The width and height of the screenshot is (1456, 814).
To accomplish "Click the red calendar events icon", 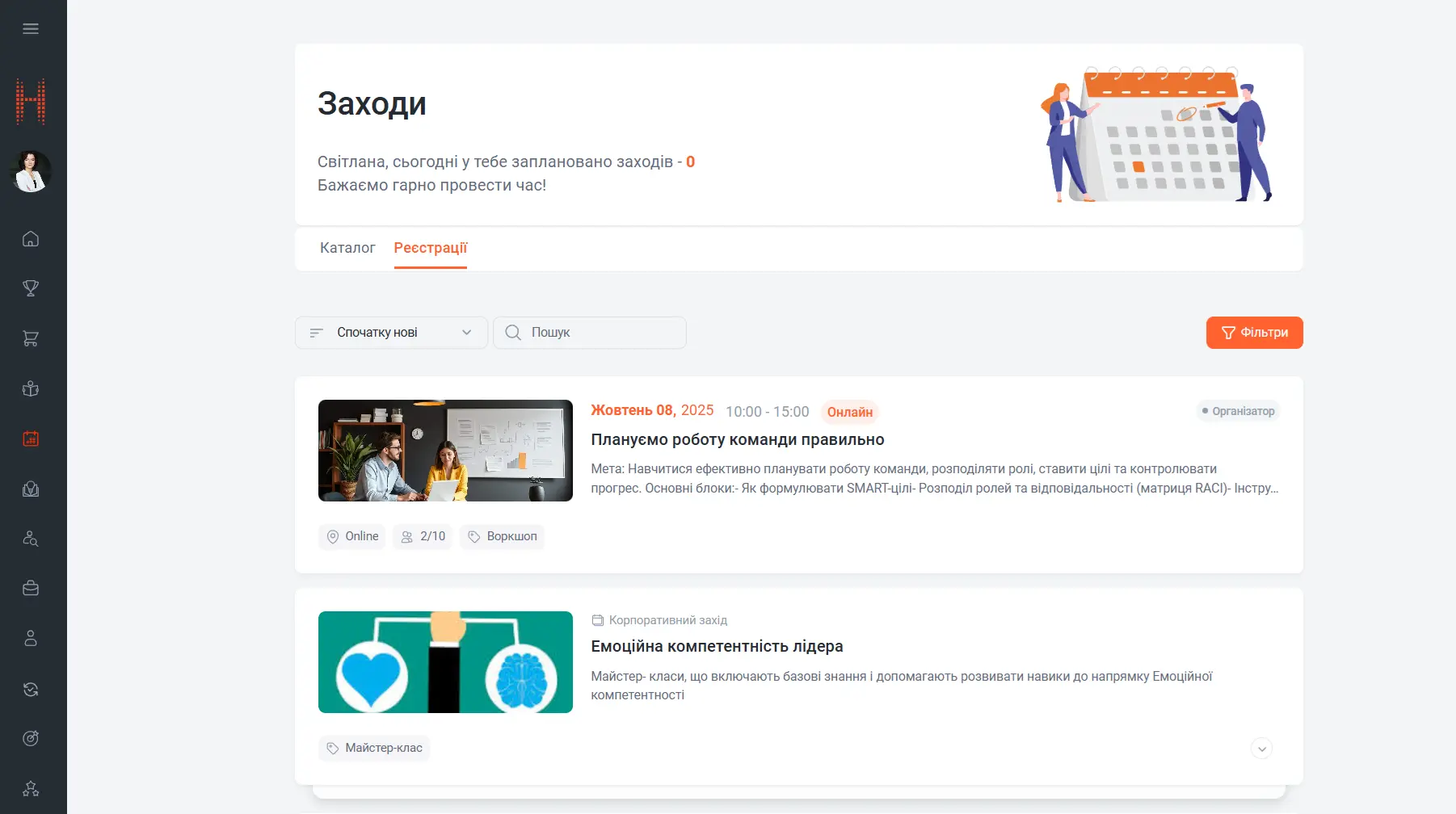I will [x=31, y=438].
